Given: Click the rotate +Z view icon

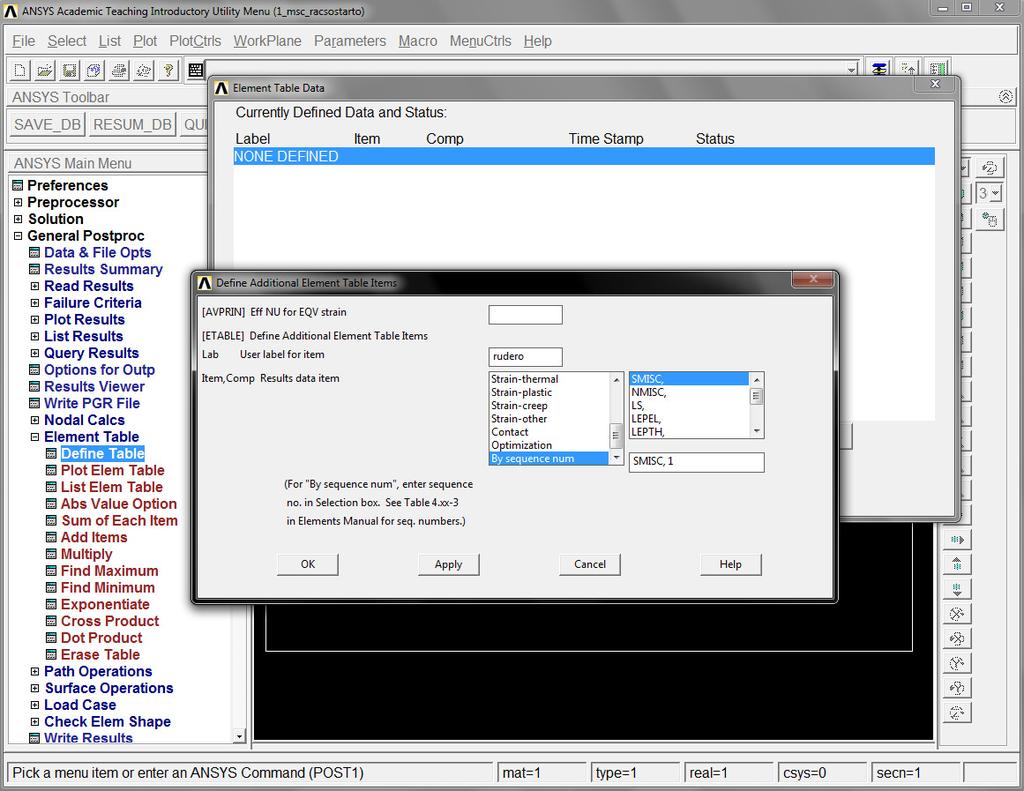Looking at the screenshot, I should (x=957, y=713).
